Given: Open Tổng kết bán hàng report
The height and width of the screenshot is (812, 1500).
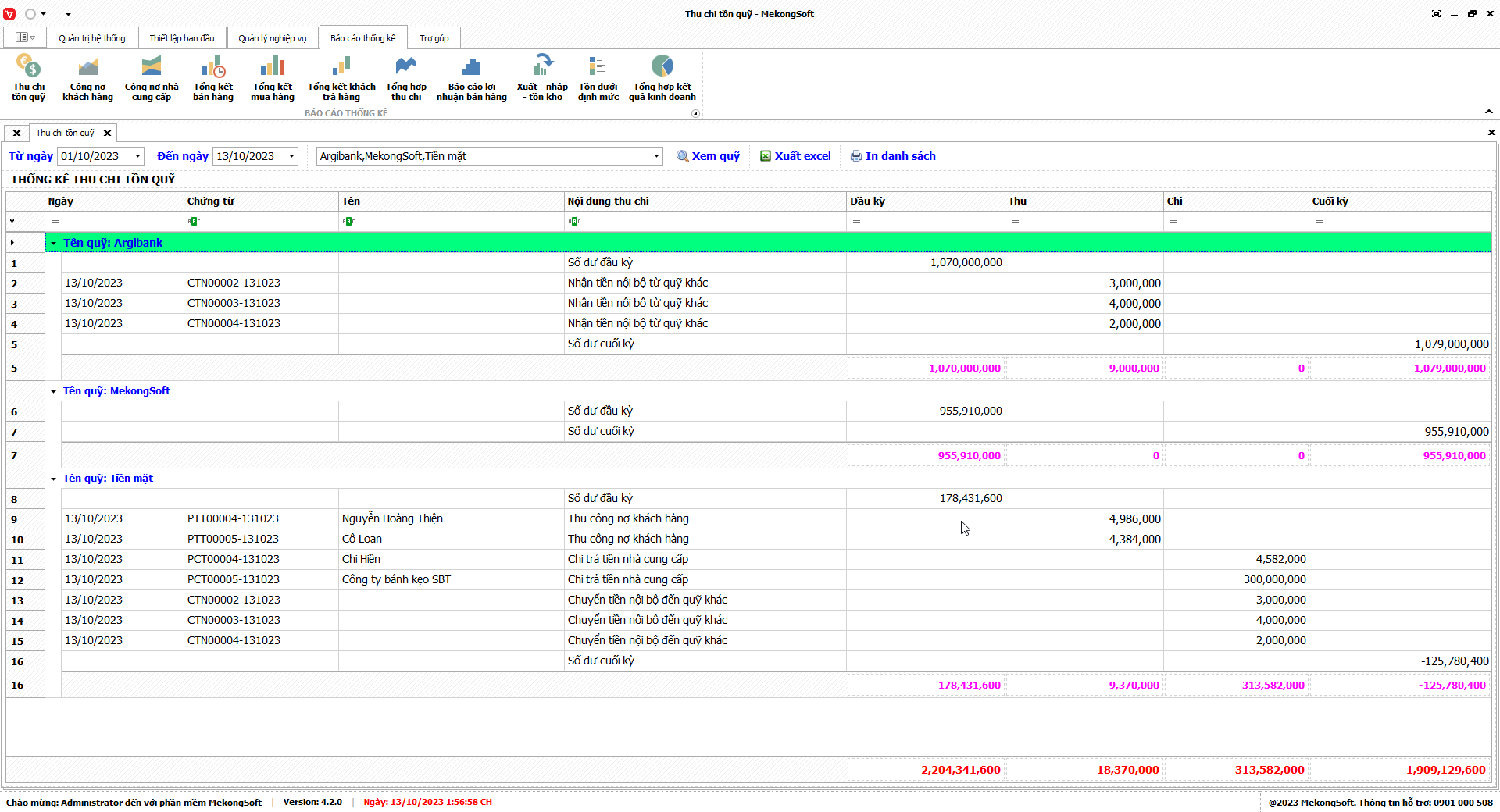Looking at the screenshot, I should tap(212, 77).
